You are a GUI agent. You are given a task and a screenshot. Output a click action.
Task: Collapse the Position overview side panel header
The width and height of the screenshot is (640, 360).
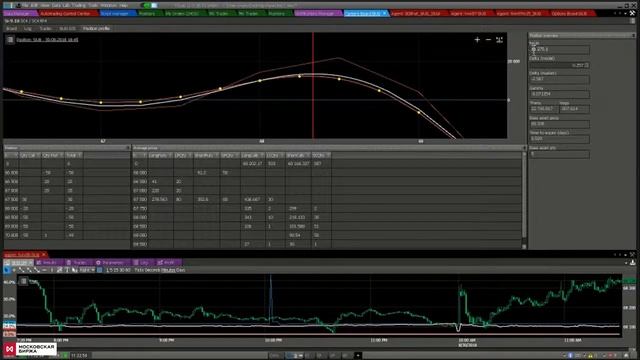633,36
